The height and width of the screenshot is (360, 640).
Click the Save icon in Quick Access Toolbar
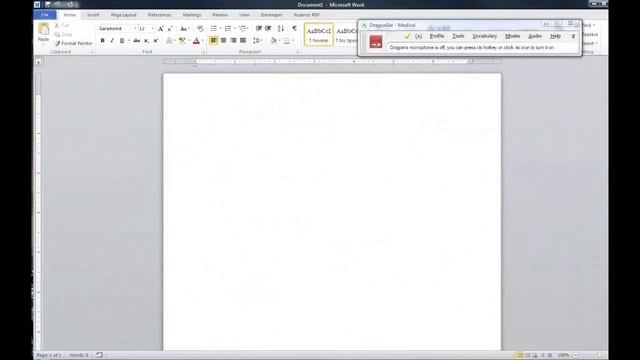coord(48,4)
